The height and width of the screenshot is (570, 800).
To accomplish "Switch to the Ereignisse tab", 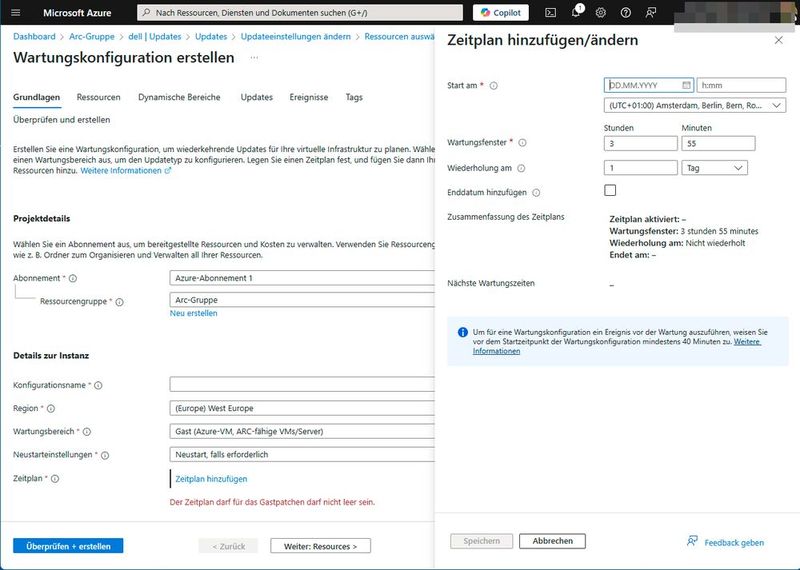I will coord(309,97).
